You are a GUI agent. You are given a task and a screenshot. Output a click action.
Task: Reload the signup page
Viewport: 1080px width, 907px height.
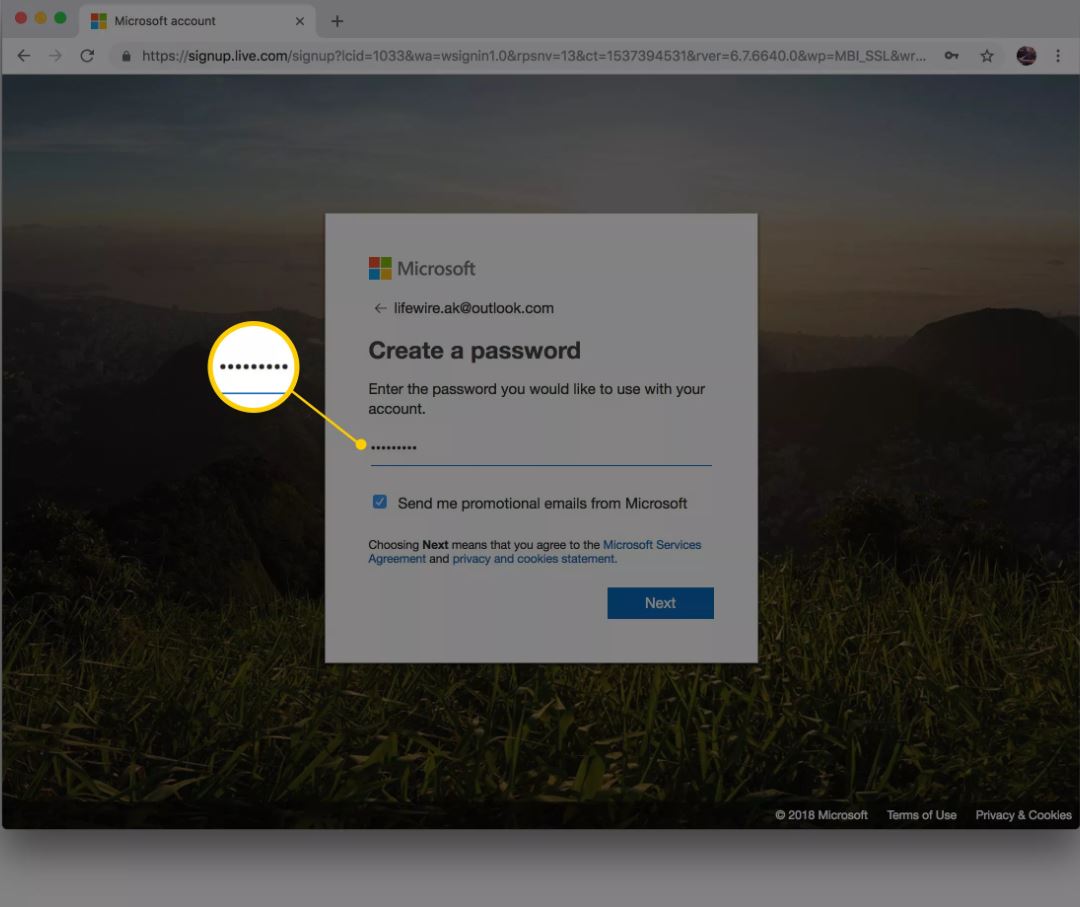(87, 56)
